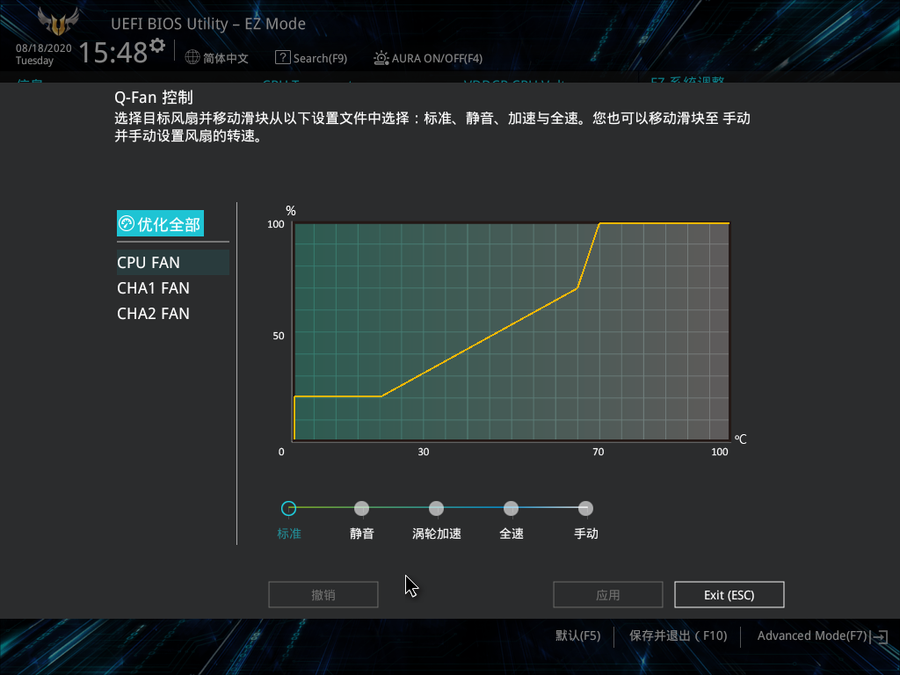Switch to 手动 manual fan mode
Image resolution: width=900 pixels, height=675 pixels.
[586, 509]
